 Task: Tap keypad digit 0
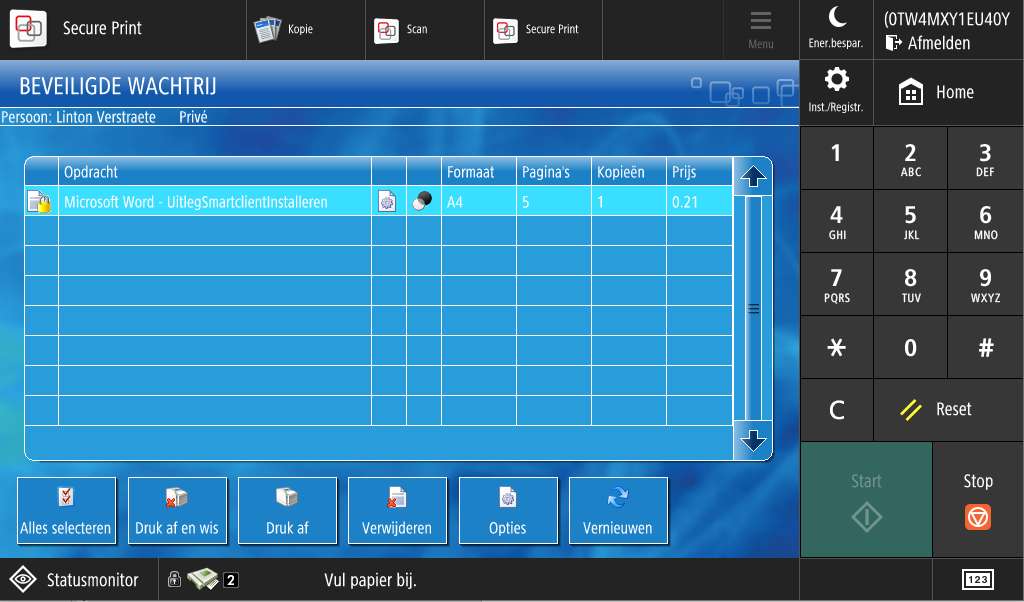(x=910, y=347)
